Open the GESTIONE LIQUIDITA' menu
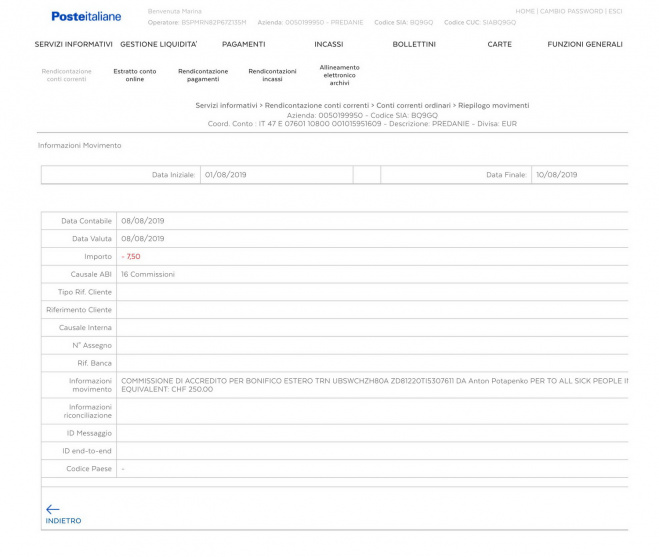This screenshot has width=659, height=557. pyautogui.click(x=159, y=44)
